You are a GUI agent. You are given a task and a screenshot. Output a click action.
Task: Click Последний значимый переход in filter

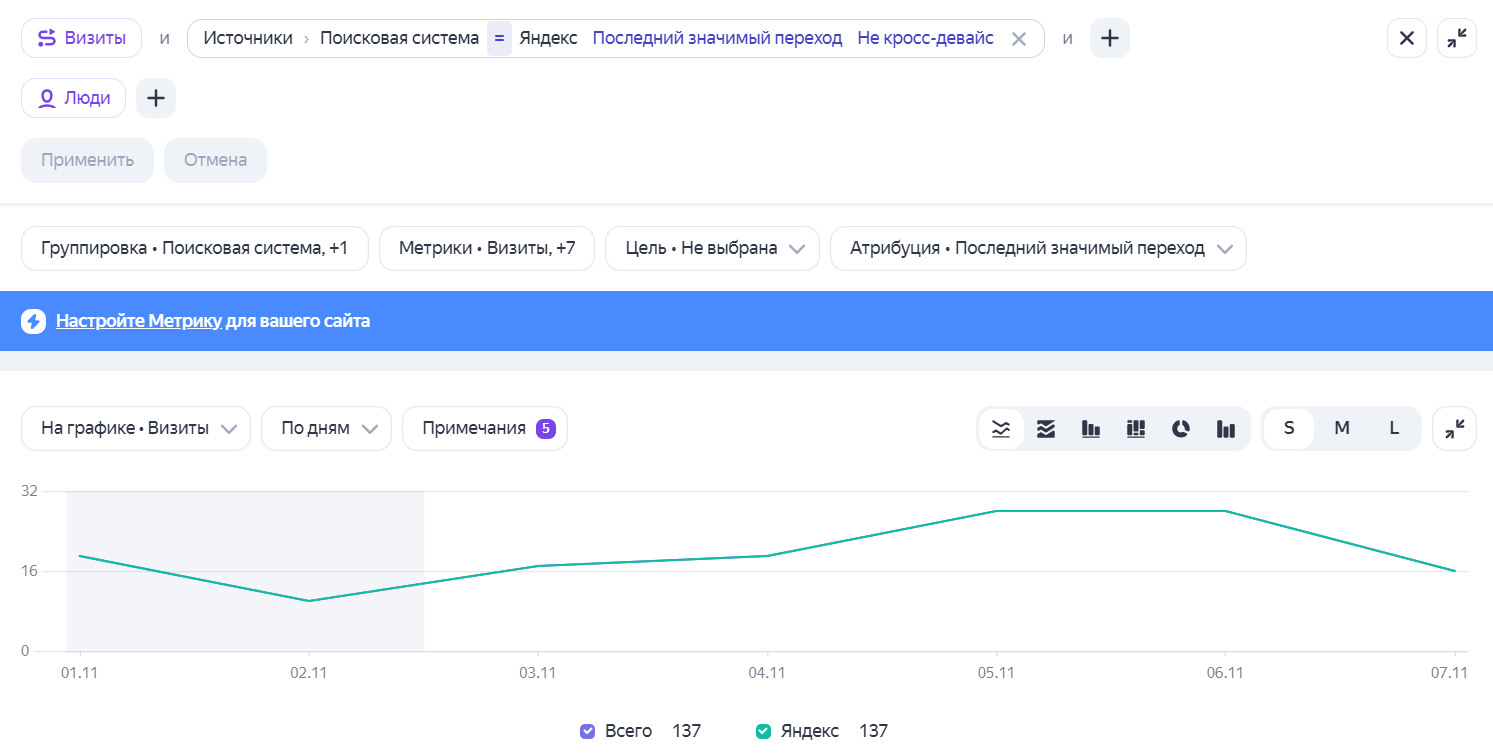click(x=717, y=38)
